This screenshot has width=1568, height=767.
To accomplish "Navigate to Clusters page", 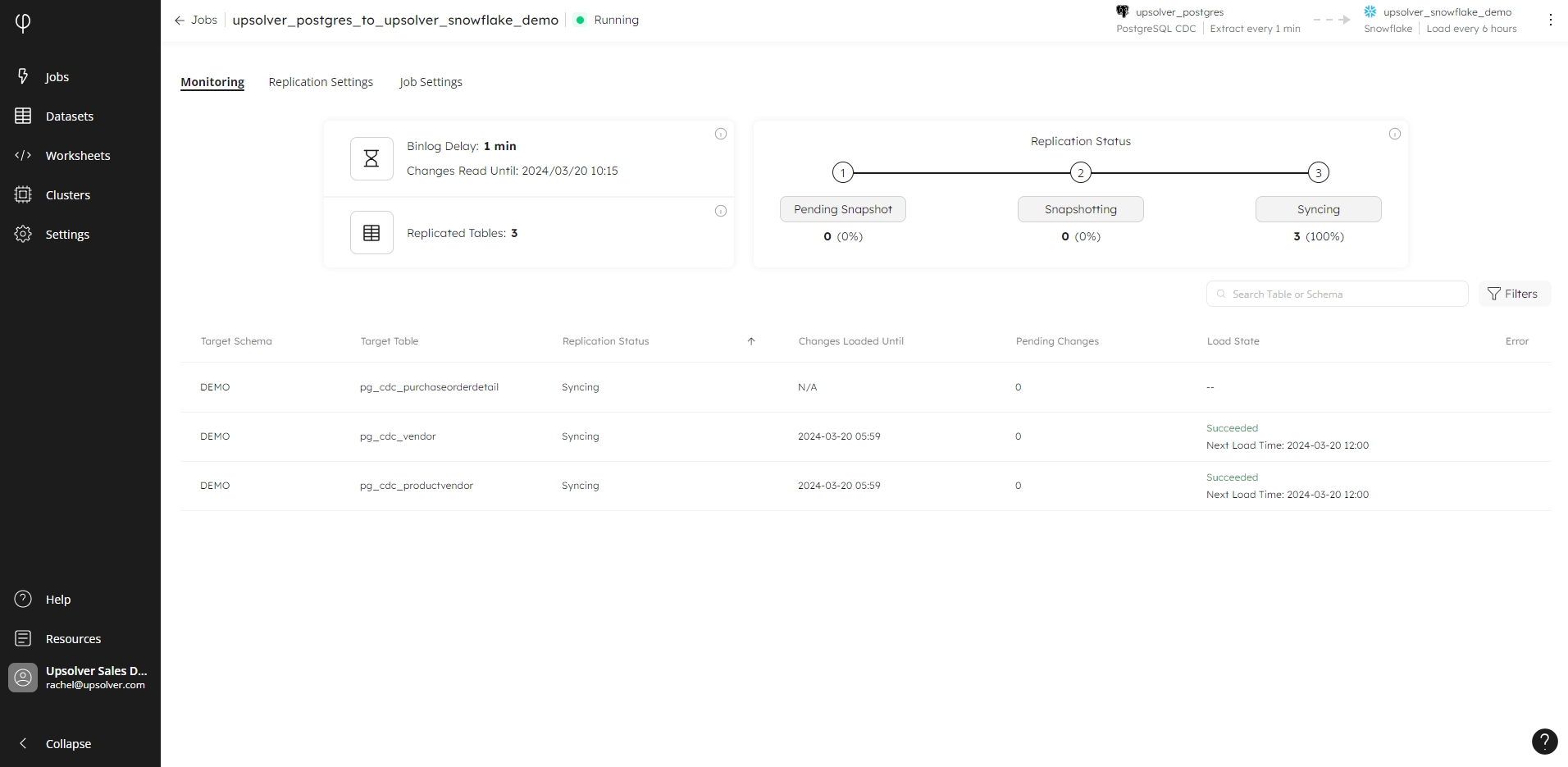I will tap(67, 195).
